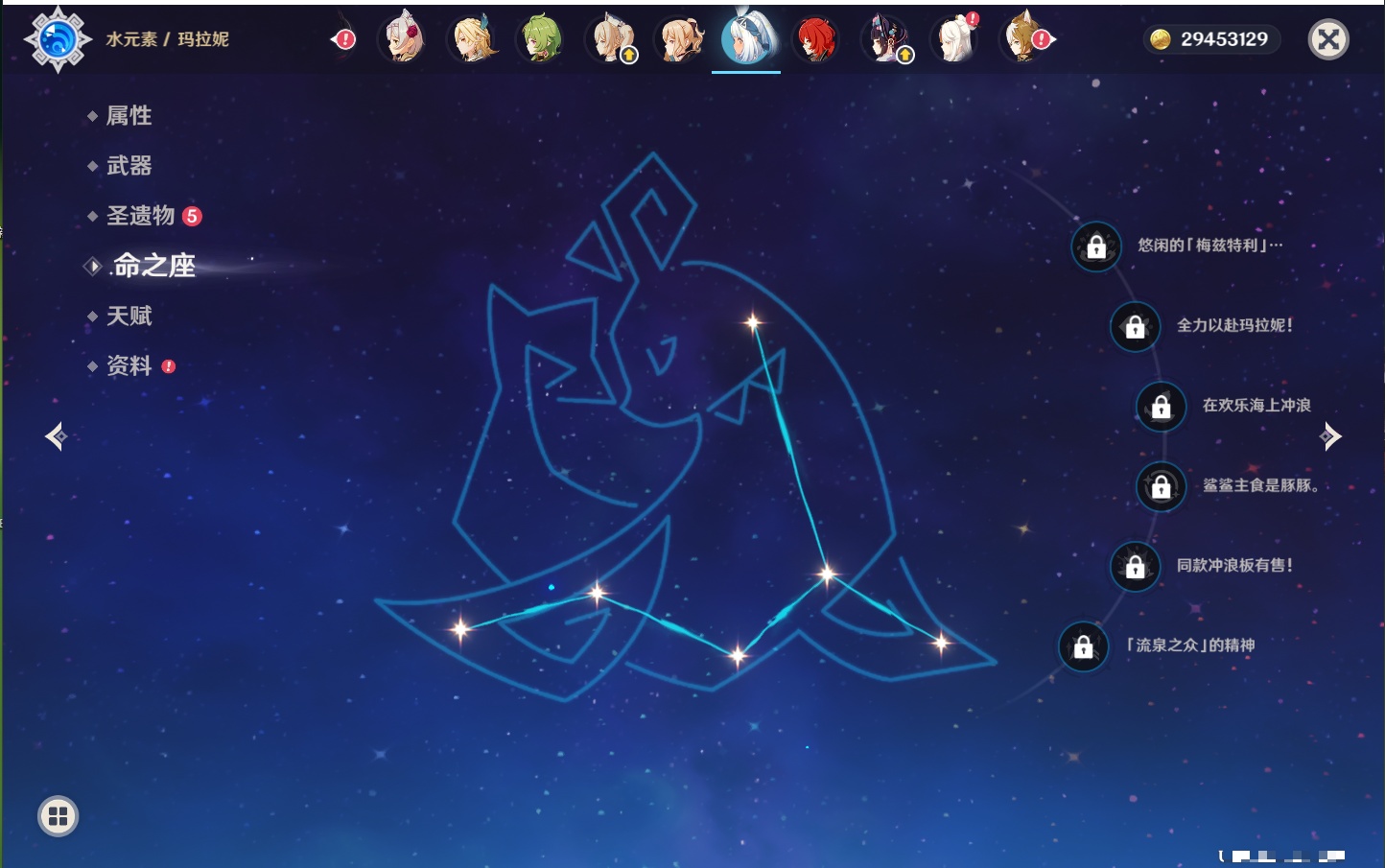Screen dimensions: 1385x868
Task: Open the 属性 attributes menu
Action: click(x=129, y=116)
